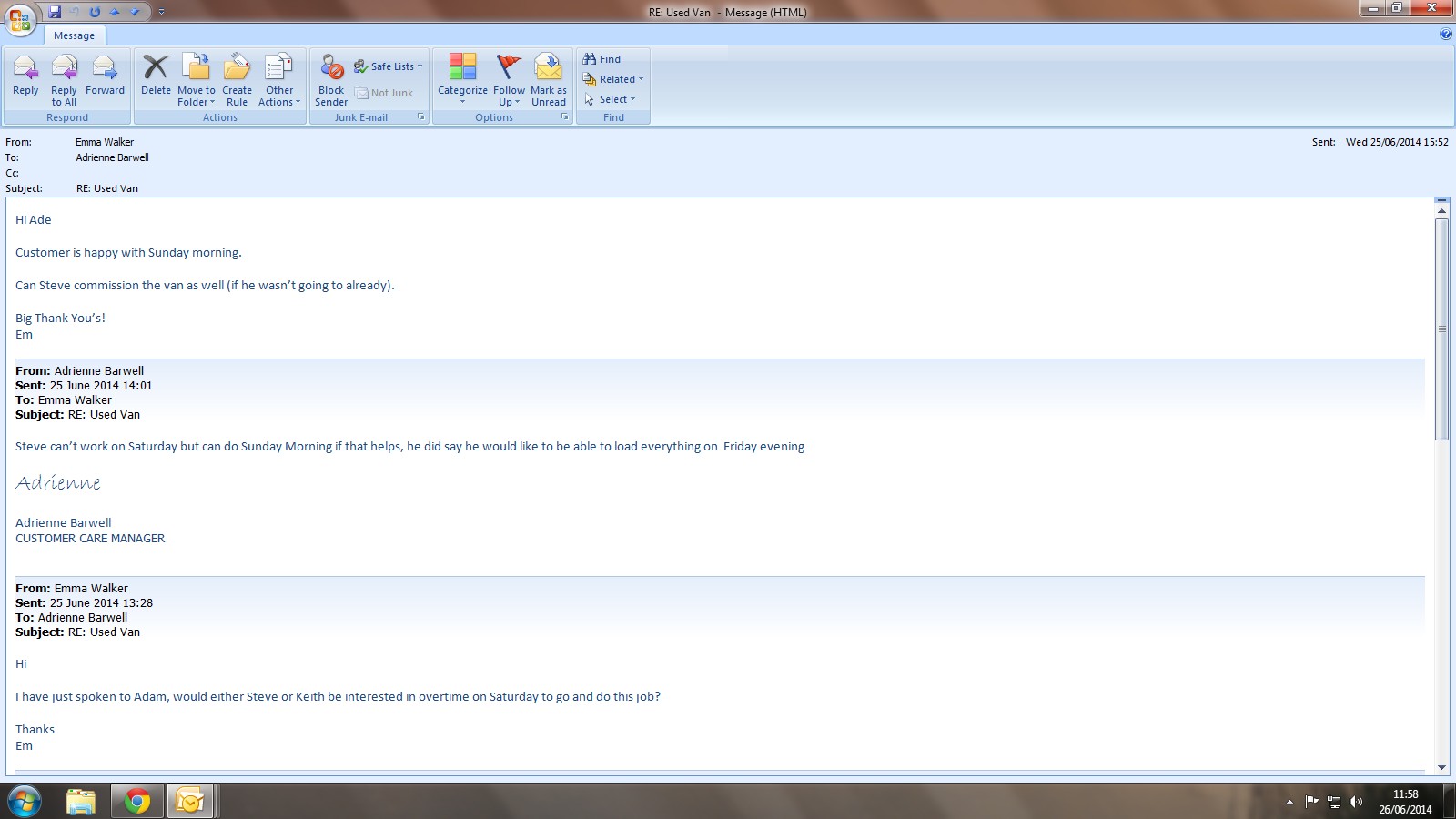
Task: Open the Options group dialog launcher
Action: coord(564,117)
